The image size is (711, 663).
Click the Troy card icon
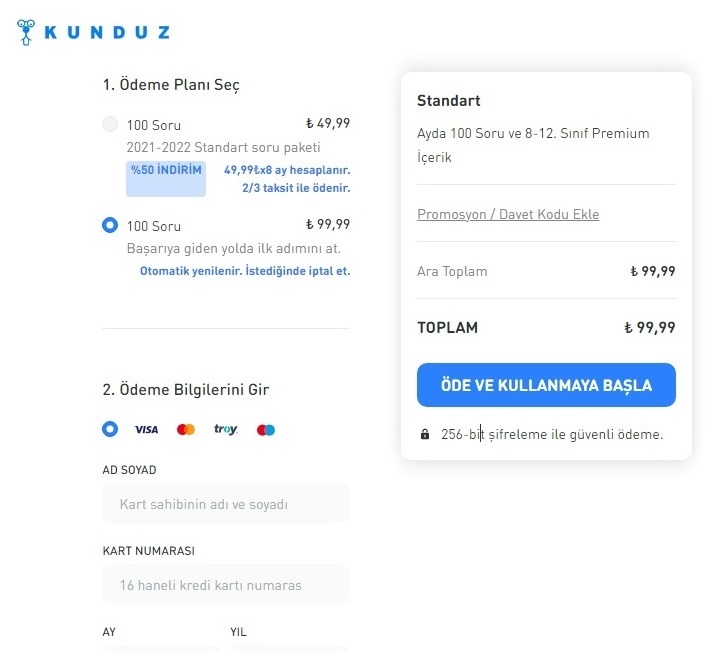point(226,430)
